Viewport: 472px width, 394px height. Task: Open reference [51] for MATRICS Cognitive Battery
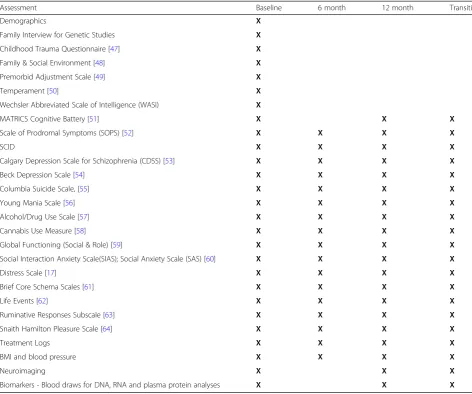pyautogui.click(x=93, y=119)
